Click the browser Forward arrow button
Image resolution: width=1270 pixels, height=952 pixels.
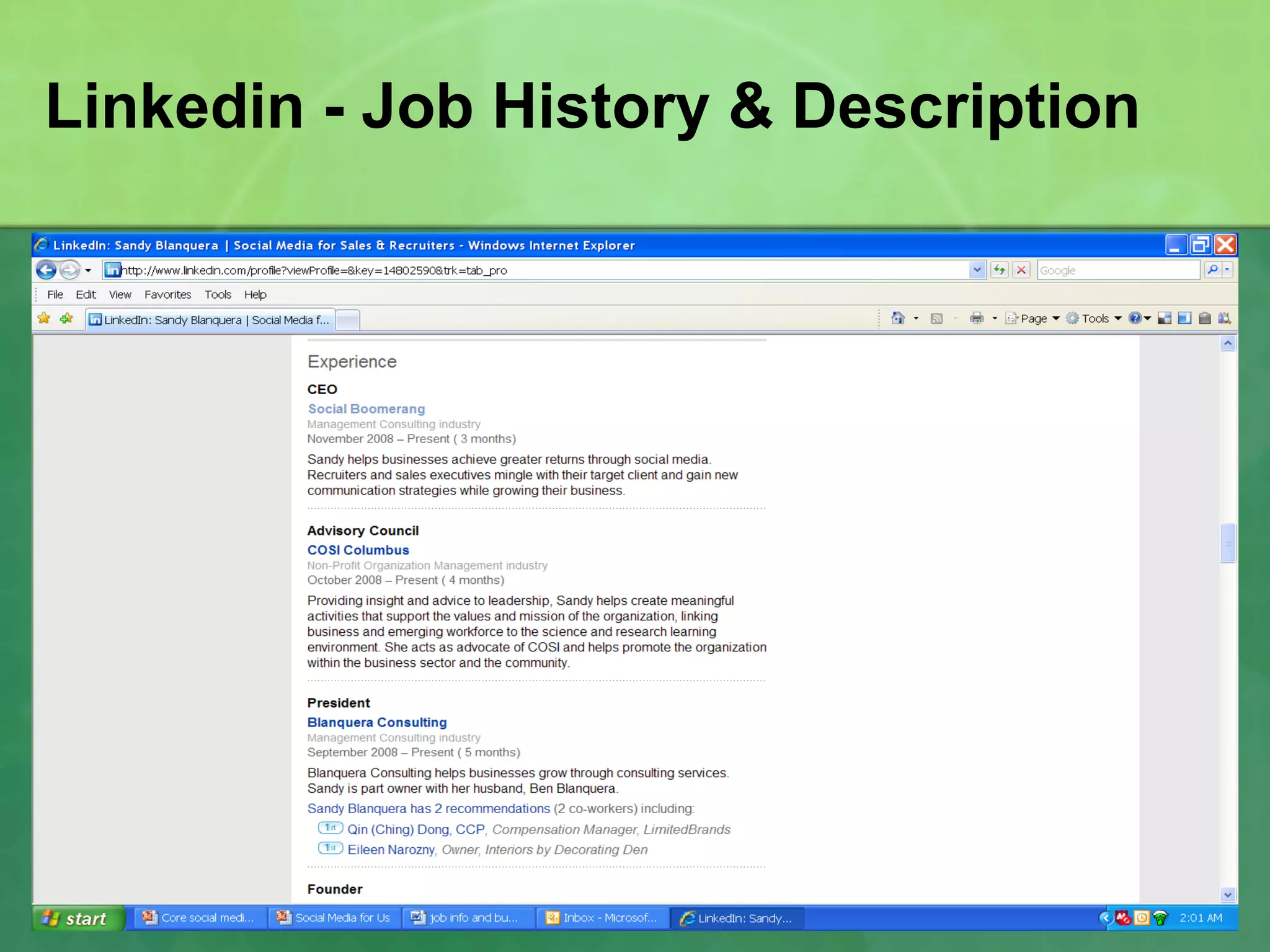tap(69, 270)
